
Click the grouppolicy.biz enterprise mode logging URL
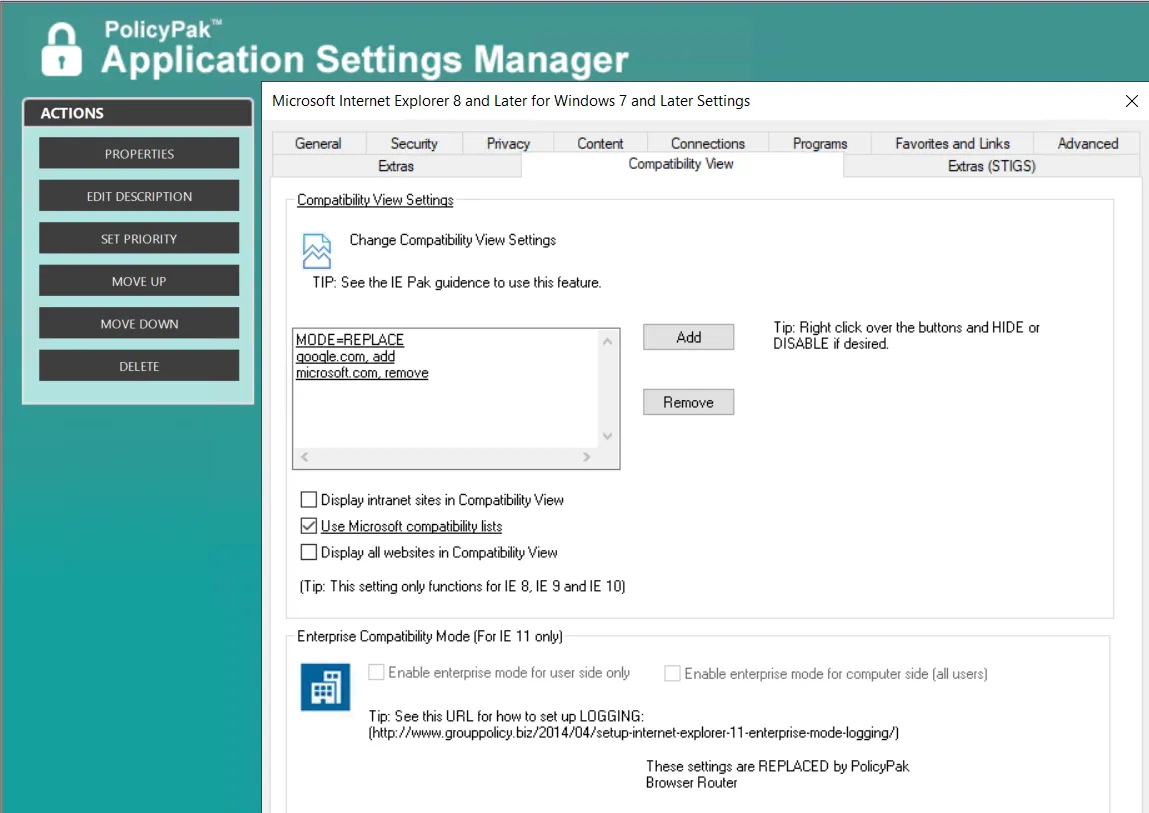point(634,732)
